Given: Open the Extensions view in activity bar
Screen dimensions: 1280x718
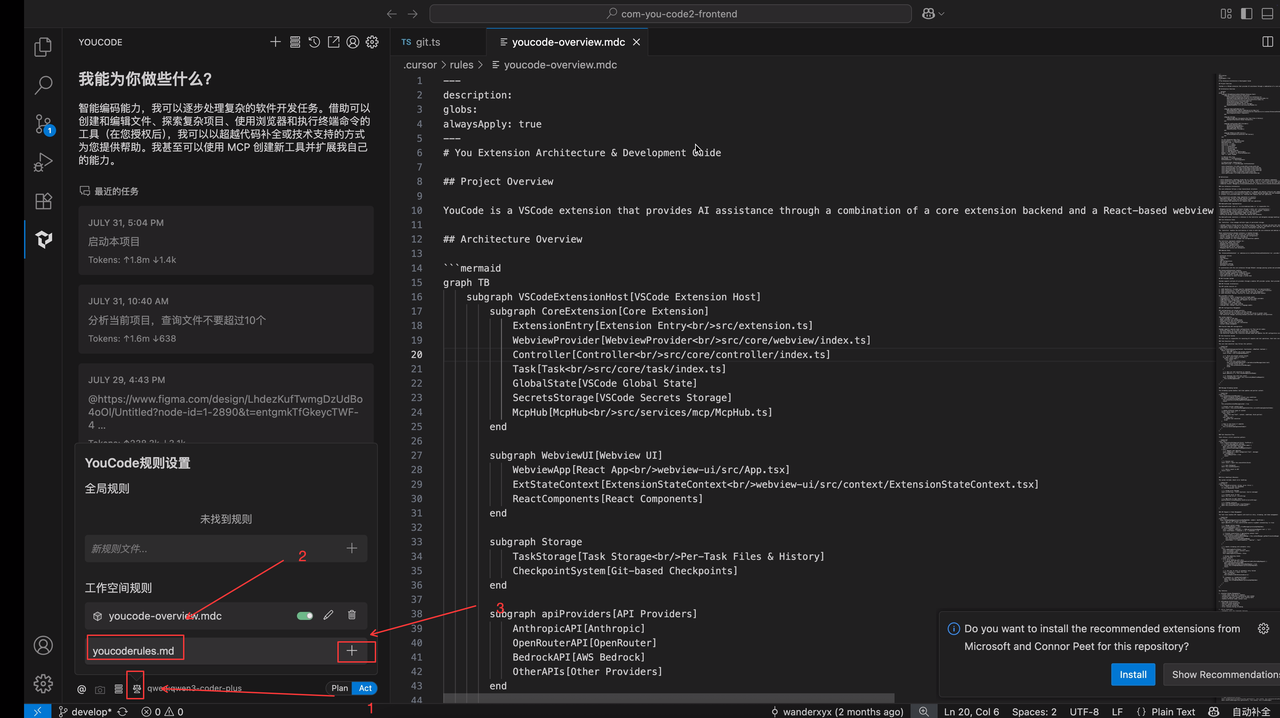Looking at the screenshot, I should tap(43, 201).
